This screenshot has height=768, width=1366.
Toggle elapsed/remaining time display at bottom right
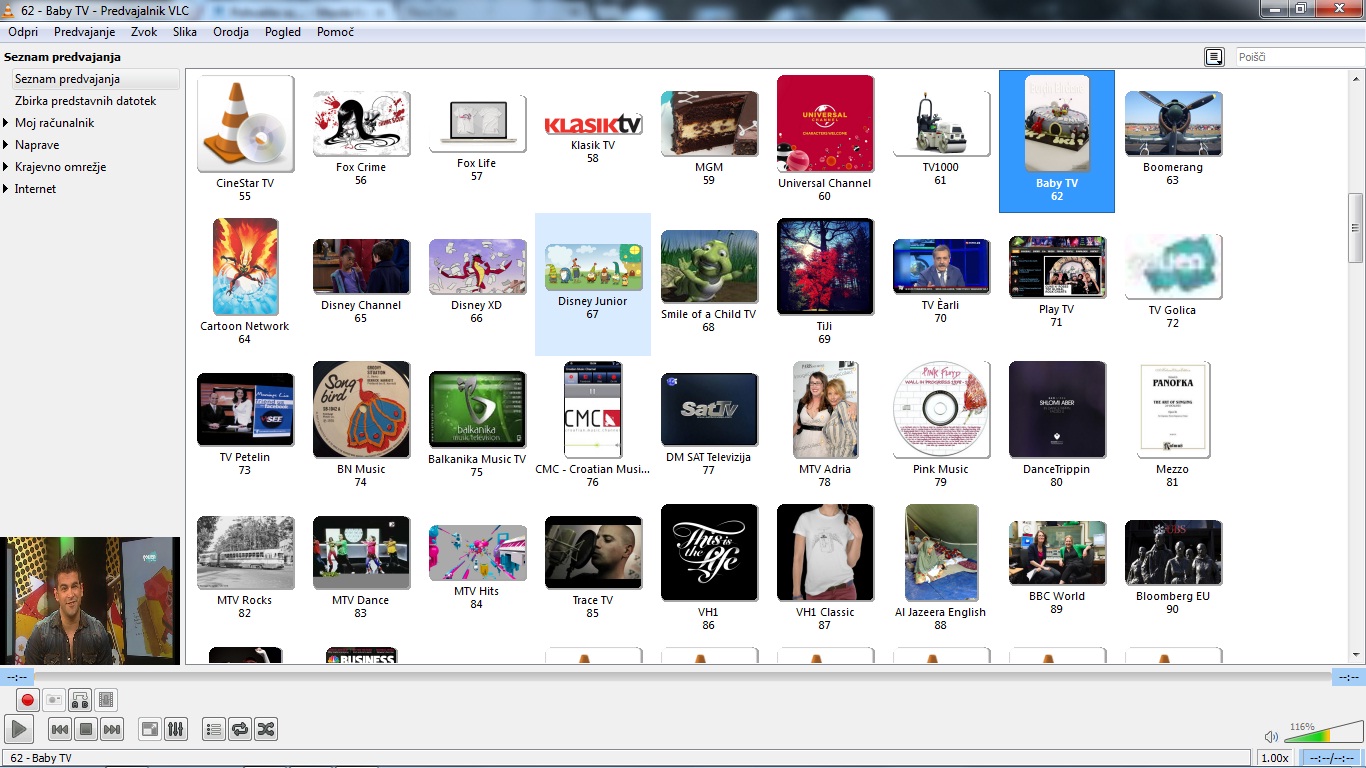click(x=1330, y=758)
